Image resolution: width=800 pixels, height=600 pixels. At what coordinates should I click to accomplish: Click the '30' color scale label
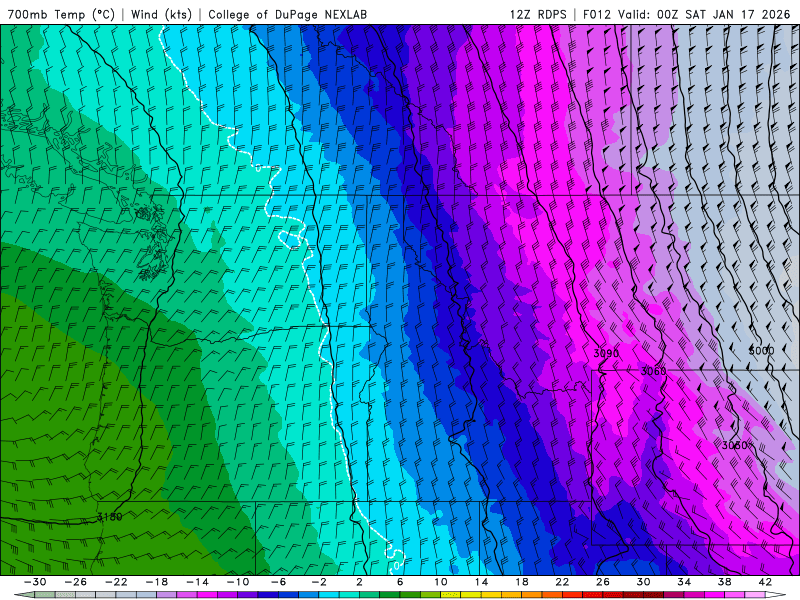(x=643, y=582)
